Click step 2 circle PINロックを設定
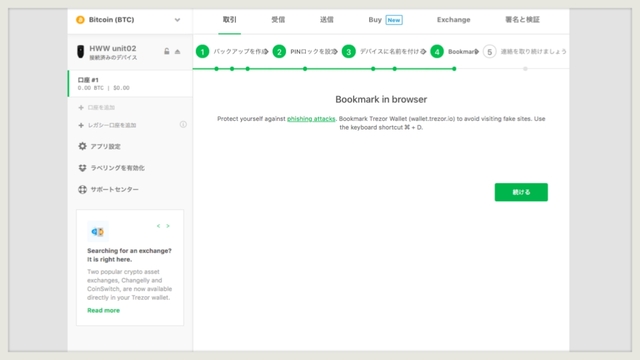This screenshot has height=360, width=640. pyautogui.click(x=279, y=52)
